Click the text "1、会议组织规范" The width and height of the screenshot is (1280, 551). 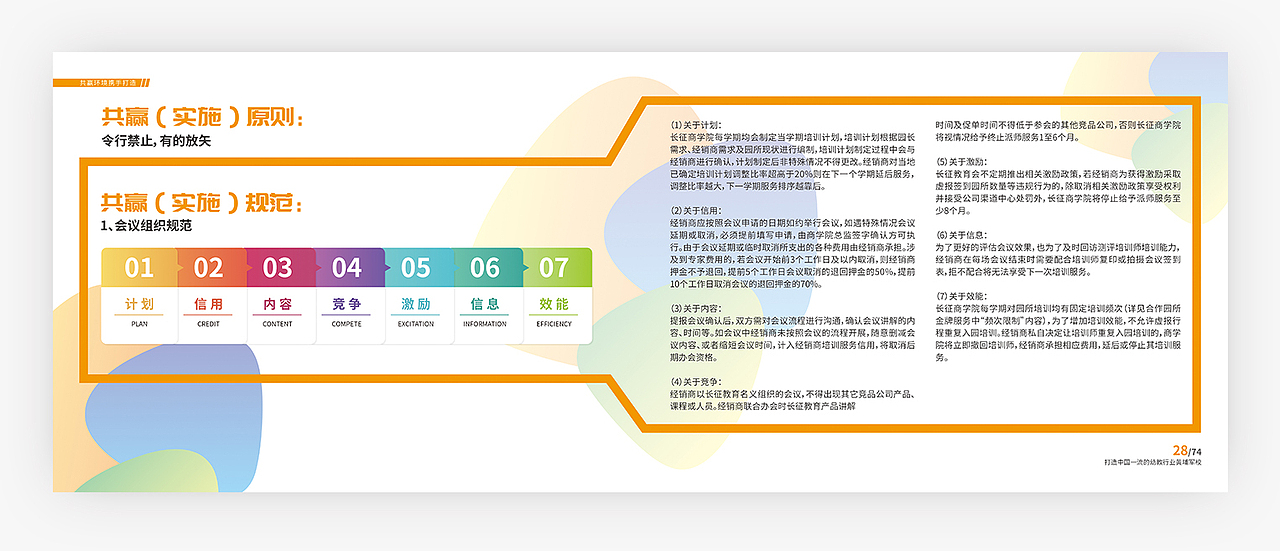[x=146, y=226]
